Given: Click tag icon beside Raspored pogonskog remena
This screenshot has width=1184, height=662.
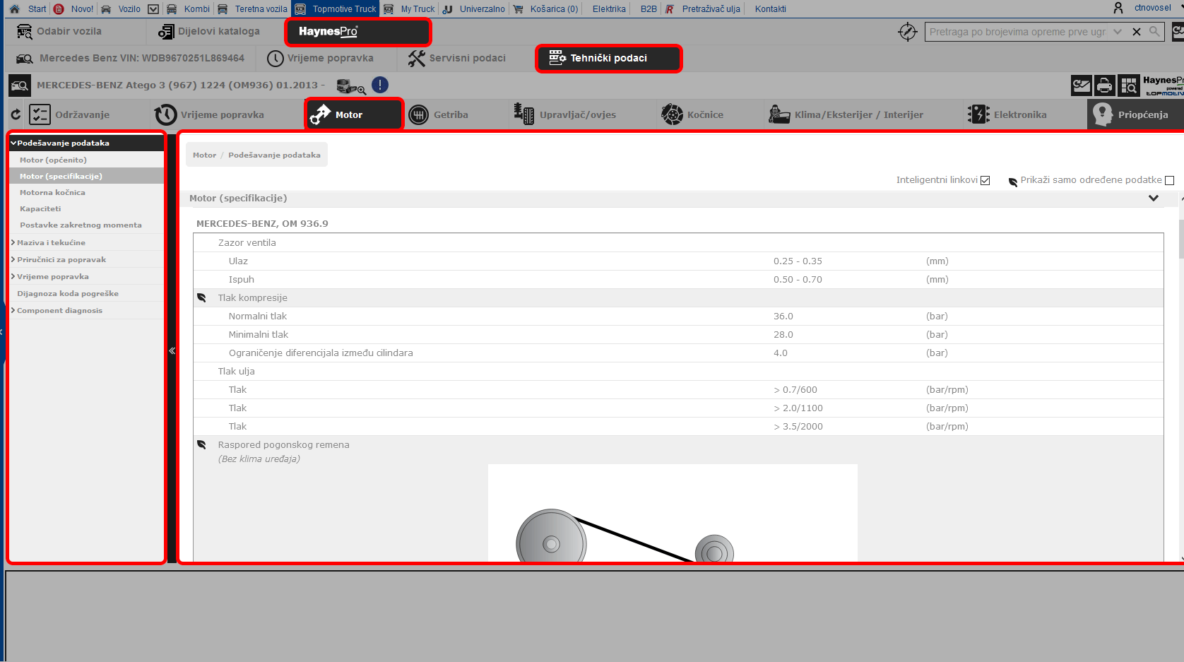Looking at the screenshot, I should [202, 445].
